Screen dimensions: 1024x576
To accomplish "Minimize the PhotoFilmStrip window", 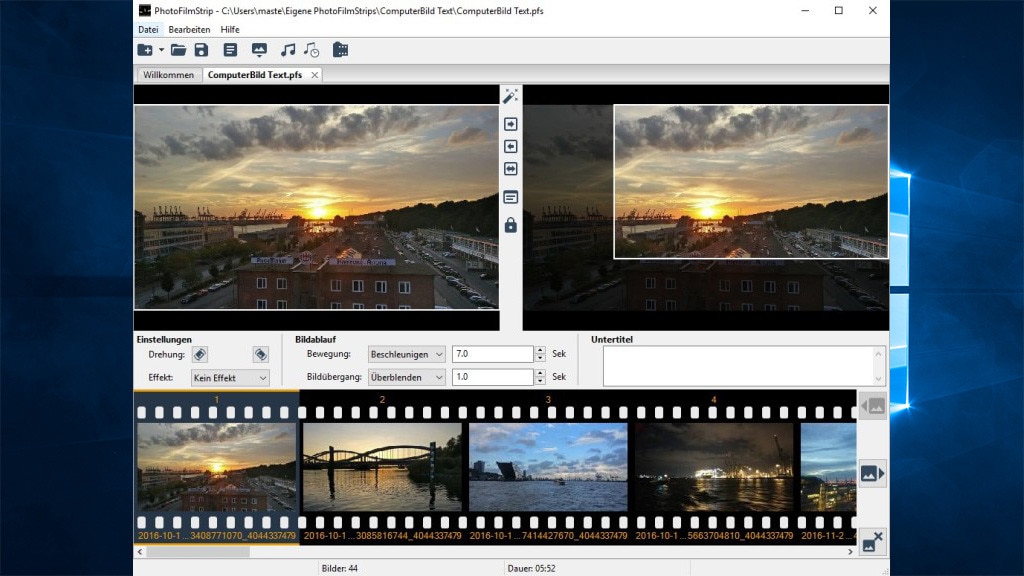I will tap(805, 10).
